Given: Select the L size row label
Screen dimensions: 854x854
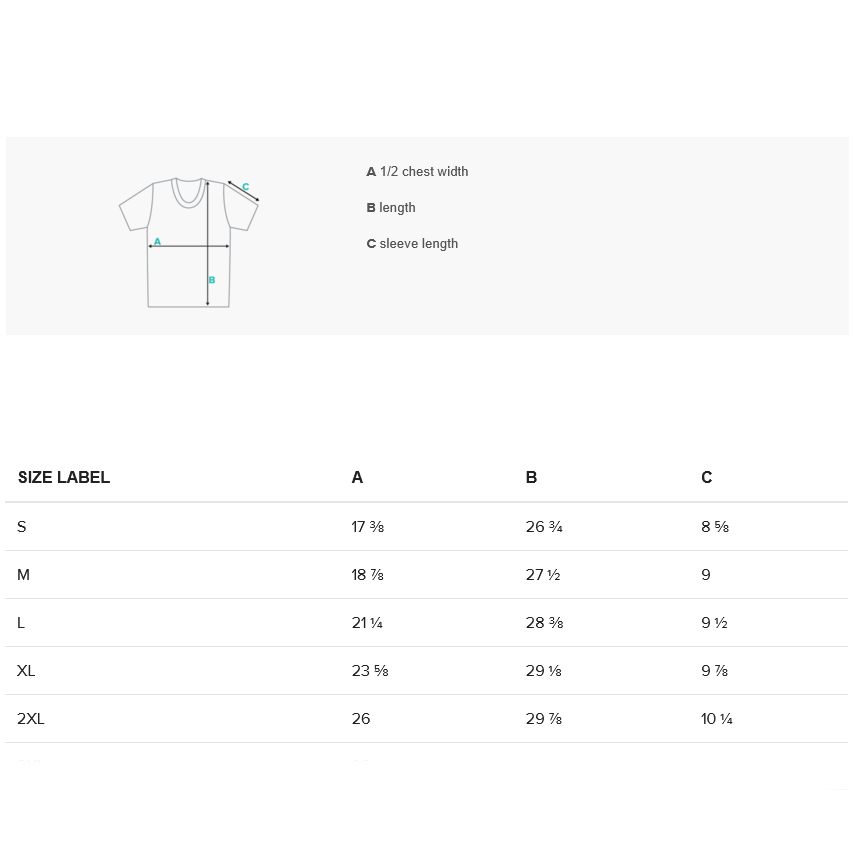Looking at the screenshot, I should coord(21,623).
